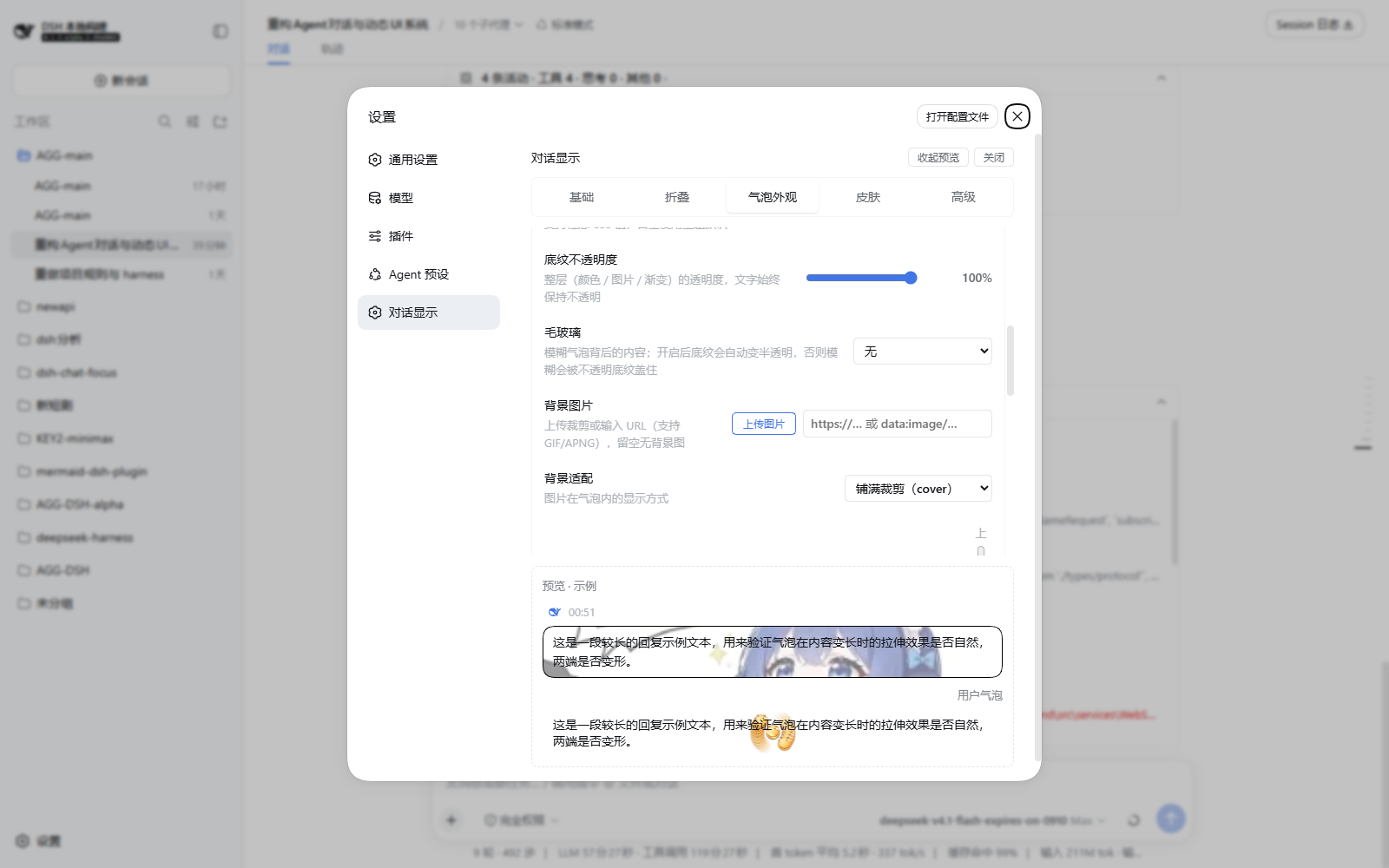Click the 底纹不透明度 slider handle
Viewport: 1389px width, 868px height.
911,278
